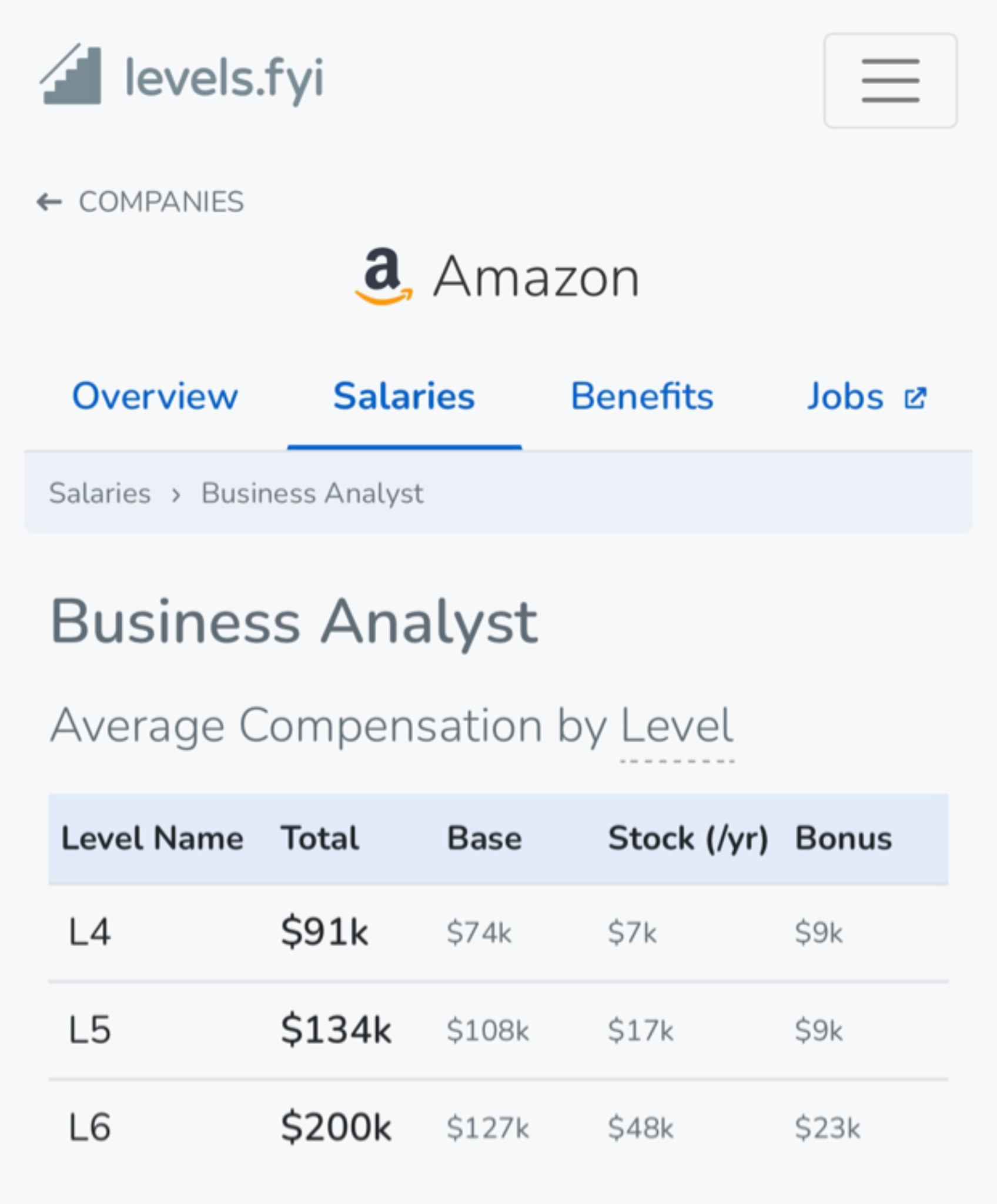Select the Salaries tab
This screenshot has width=997, height=1204.
pyautogui.click(x=404, y=396)
